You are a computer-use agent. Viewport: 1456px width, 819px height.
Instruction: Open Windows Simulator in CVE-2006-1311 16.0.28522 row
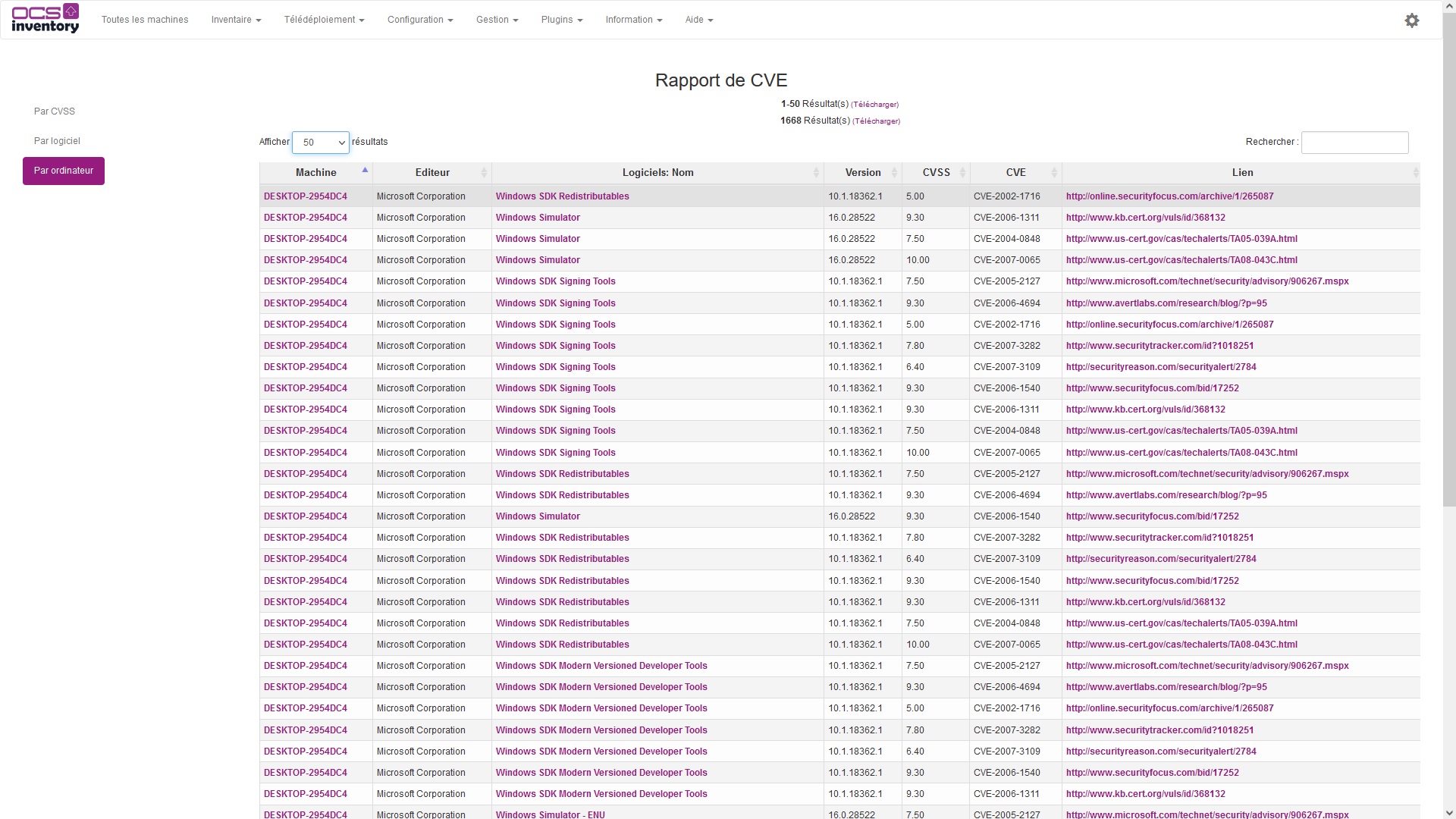[x=538, y=218]
